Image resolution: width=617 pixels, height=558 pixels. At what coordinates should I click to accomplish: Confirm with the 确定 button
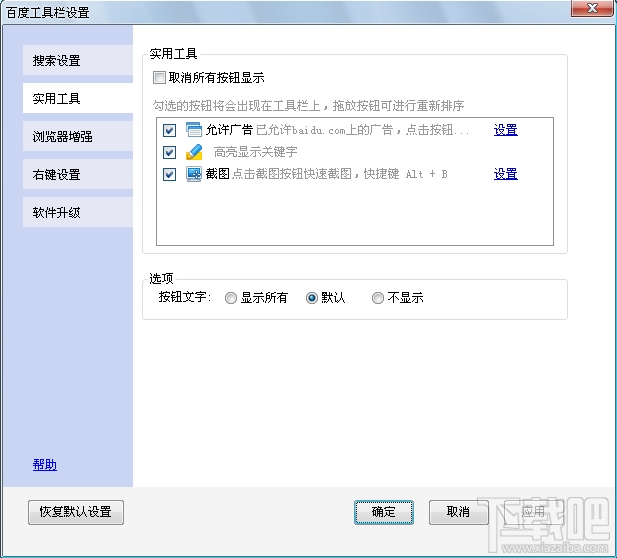tap(384, 512)
